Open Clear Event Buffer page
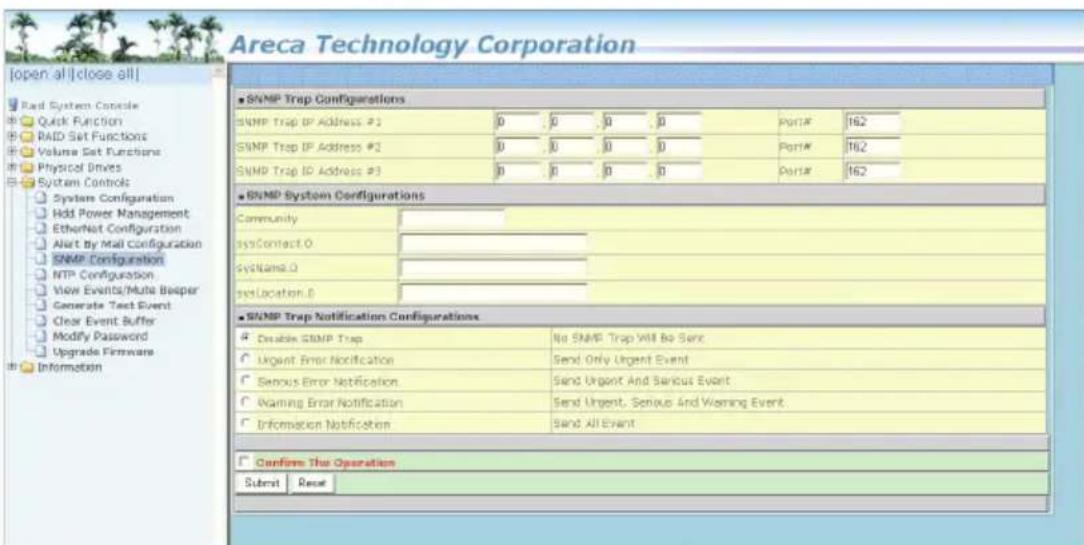Screen dimensions: 1084x545 (104, 321)
